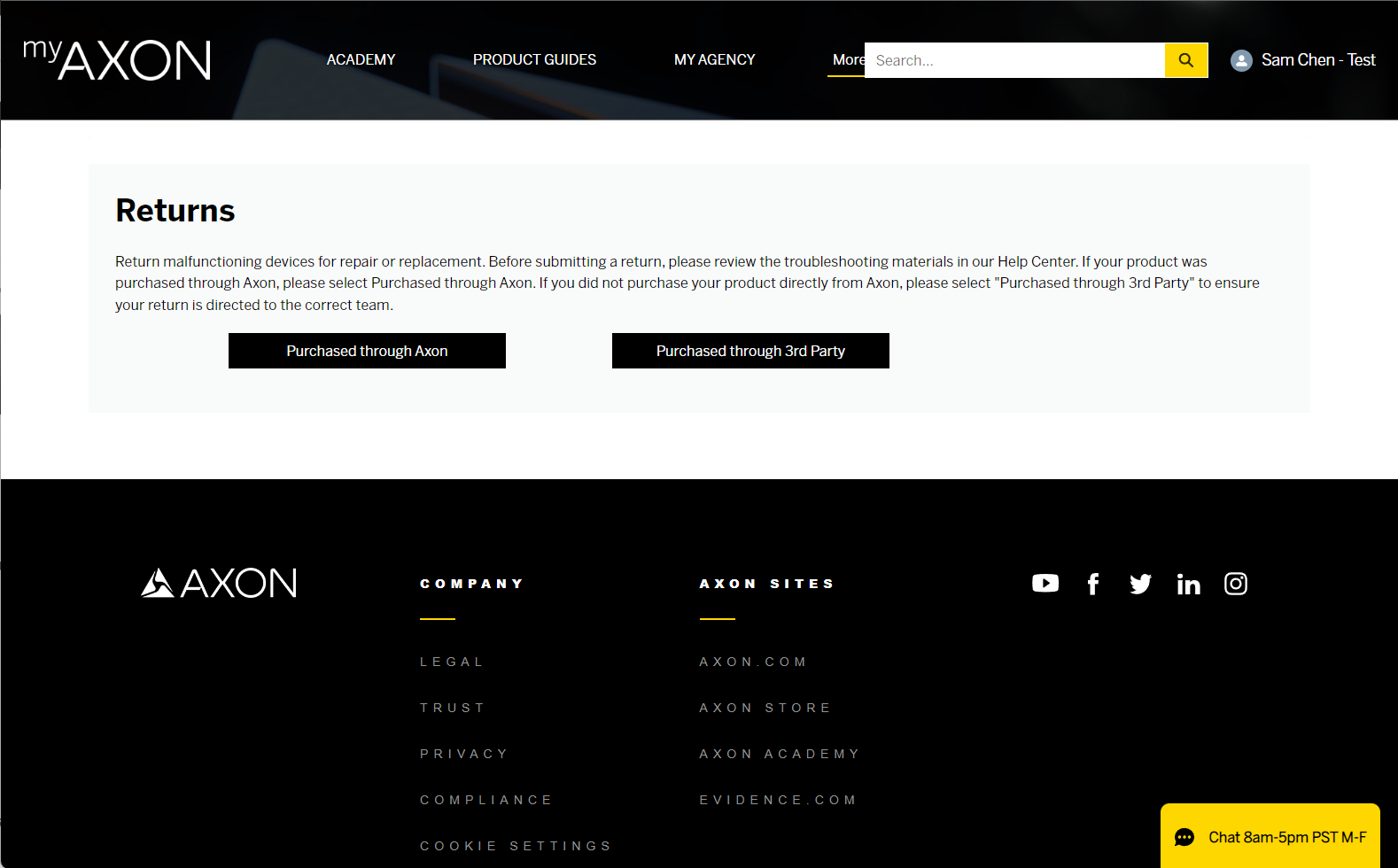Click the user profile avatar icon

(1241, 60)
